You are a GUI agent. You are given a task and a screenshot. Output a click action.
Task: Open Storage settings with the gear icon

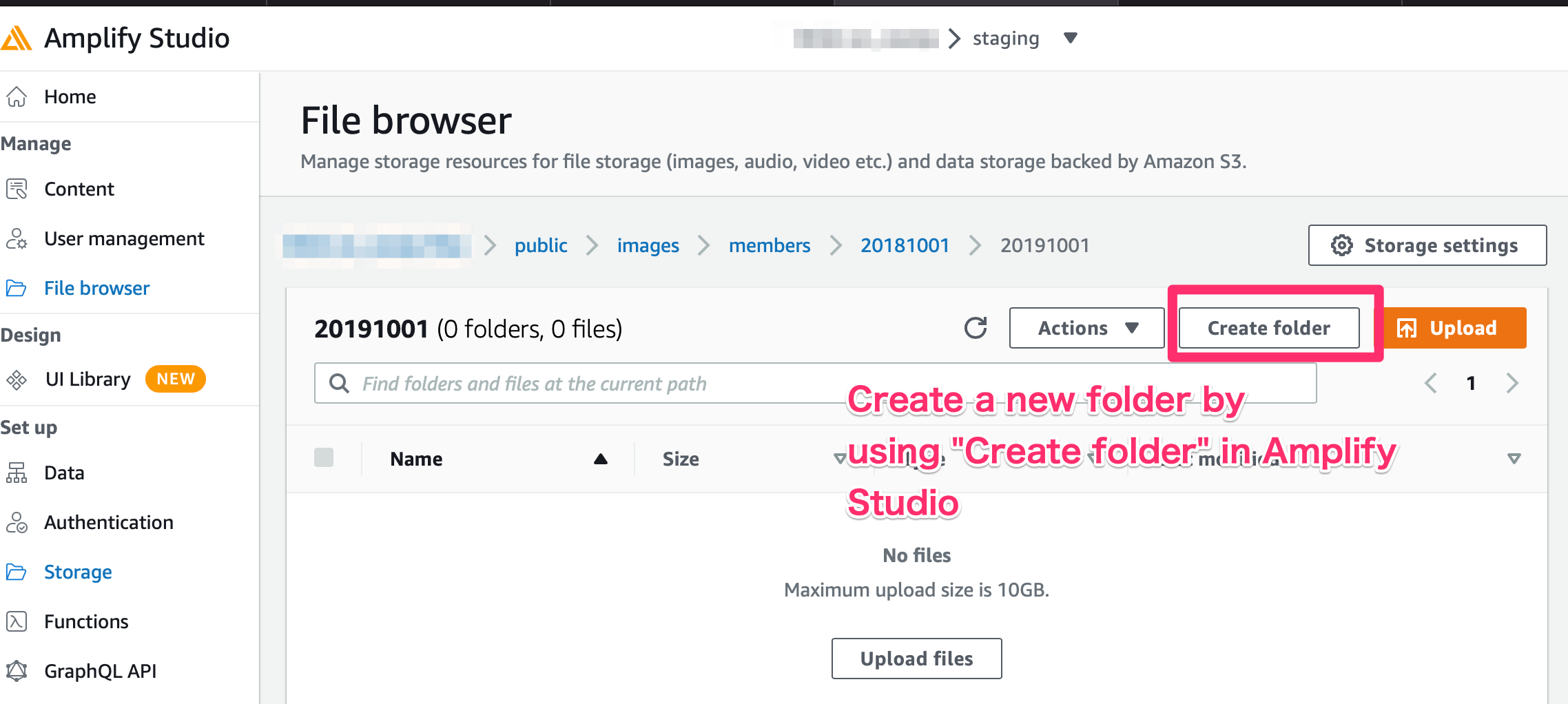point(1341,245)
